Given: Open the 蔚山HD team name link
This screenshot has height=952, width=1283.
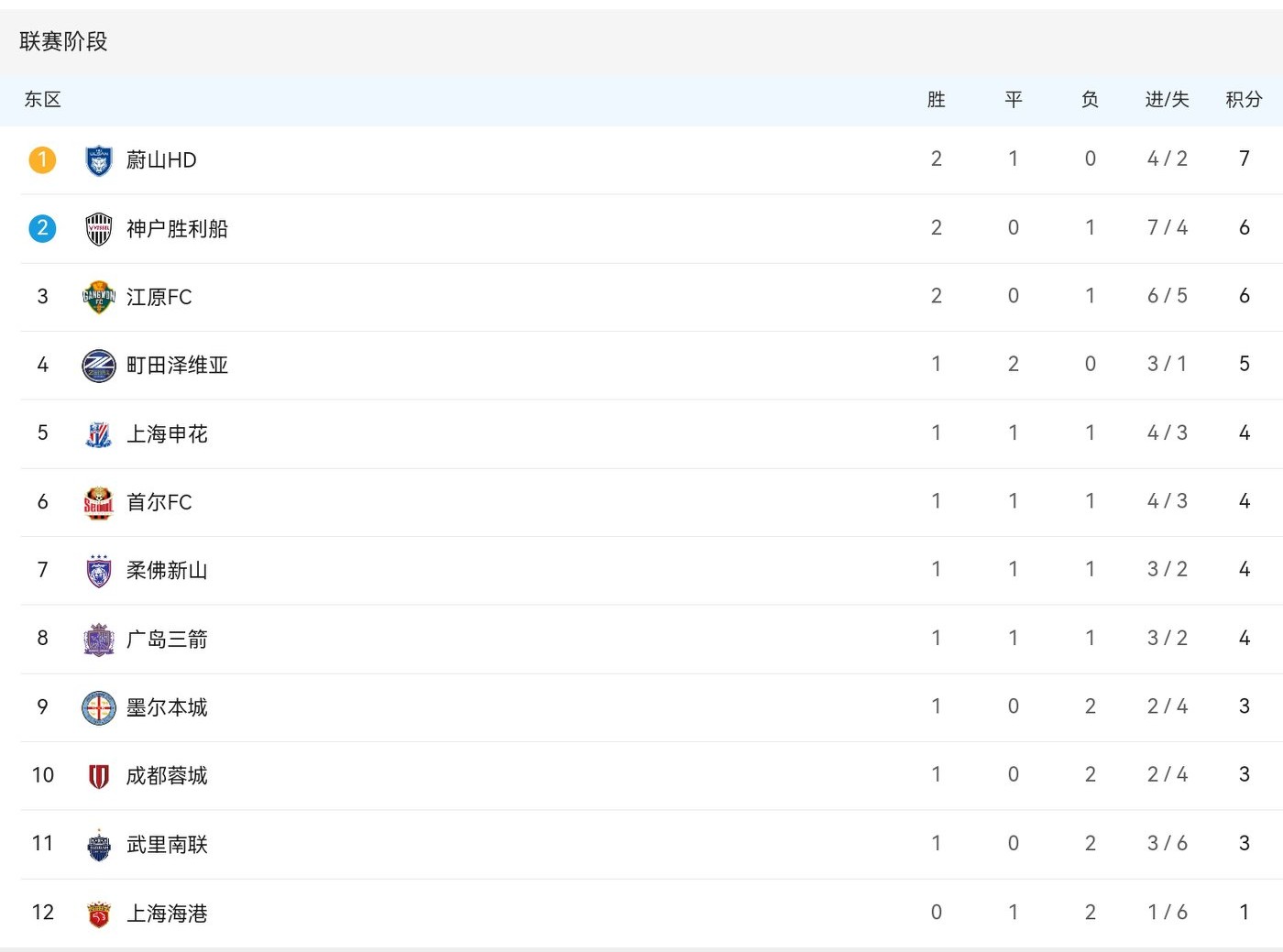Looking at the screenshot, I should point(161,160).
